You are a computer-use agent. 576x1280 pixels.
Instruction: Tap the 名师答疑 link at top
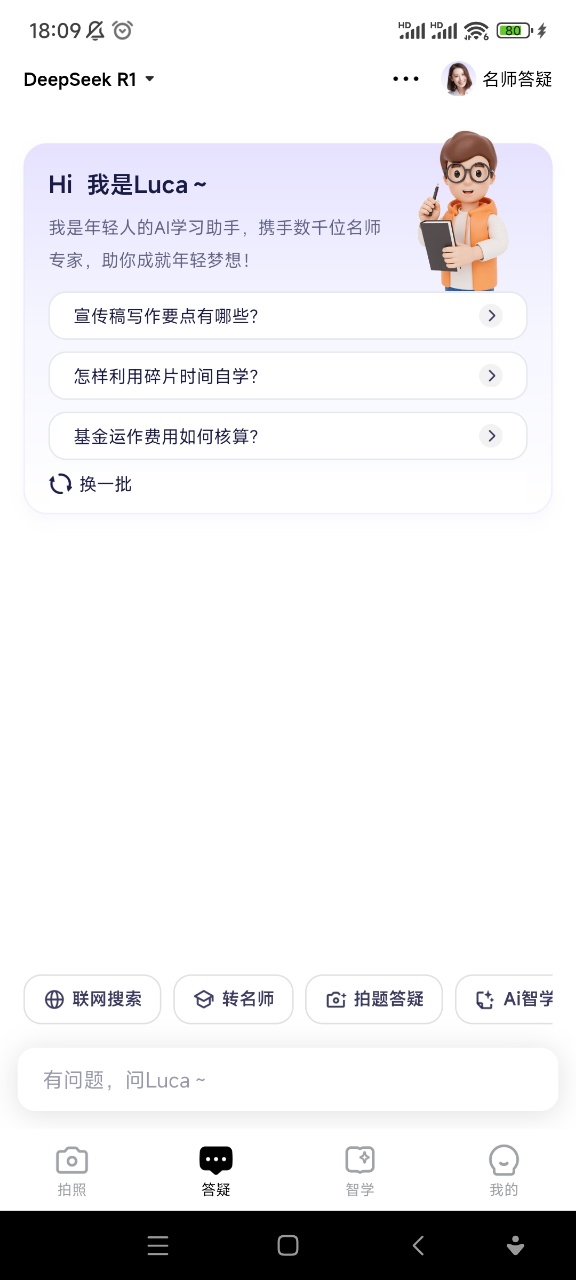coord(517,79)
